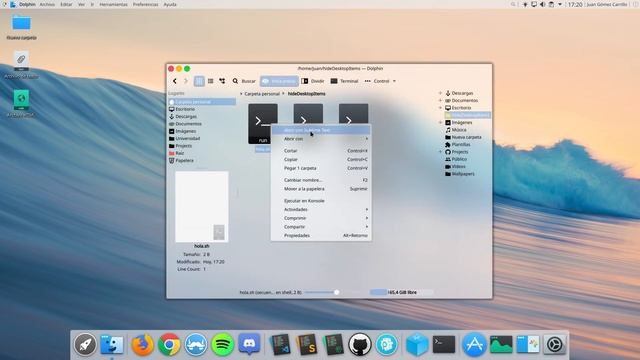Switch to details tree view mode
Image resolution: width=640 pixels, height=360 pixels.
coord(222,81)
